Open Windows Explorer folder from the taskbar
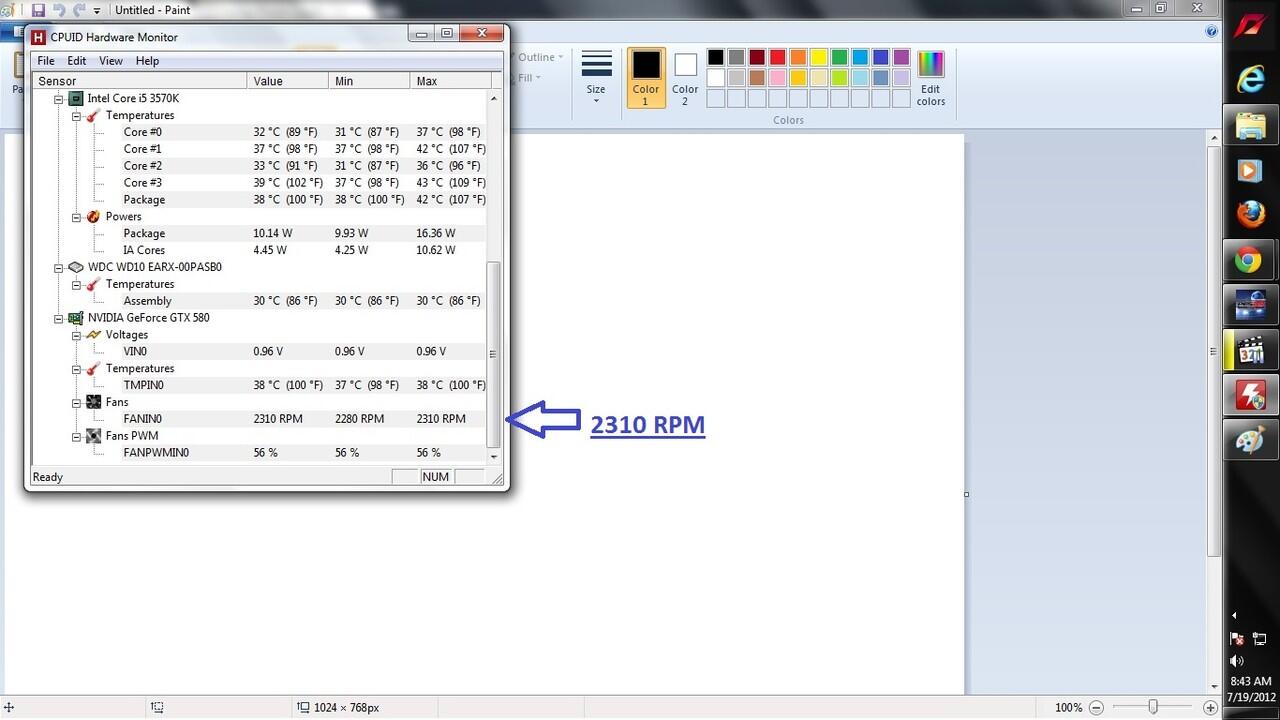 pyautogui.click(x=1250, y=126)
